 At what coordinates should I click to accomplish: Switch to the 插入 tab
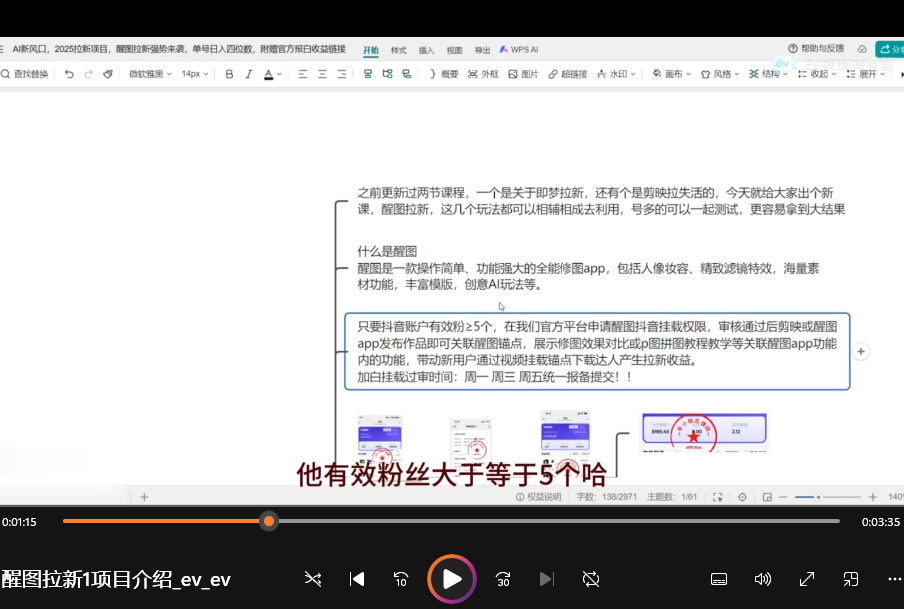tap(427, 50)
